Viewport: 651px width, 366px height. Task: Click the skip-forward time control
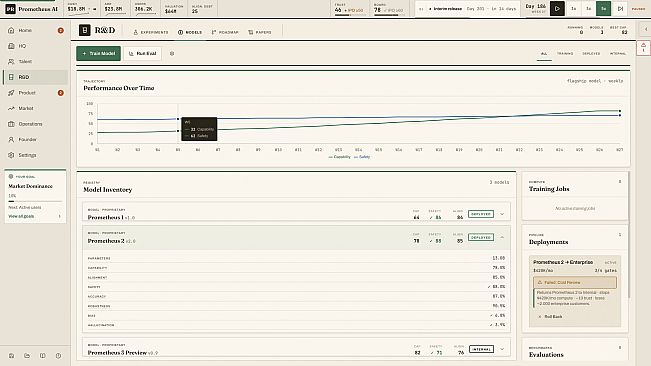[x=620, y=9]
